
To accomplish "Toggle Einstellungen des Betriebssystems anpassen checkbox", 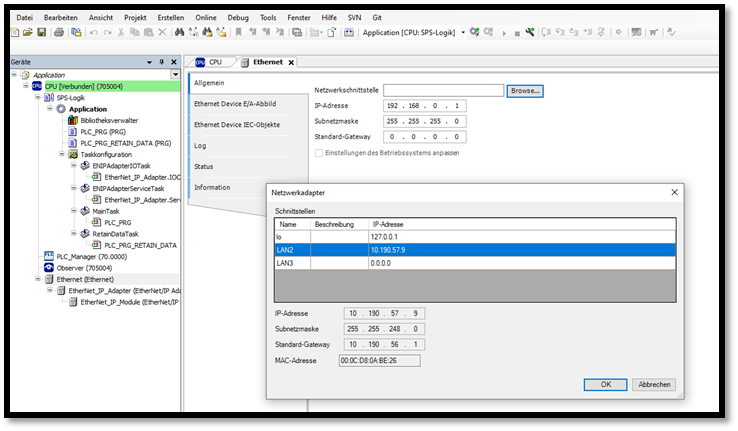I will click(319, 152).
